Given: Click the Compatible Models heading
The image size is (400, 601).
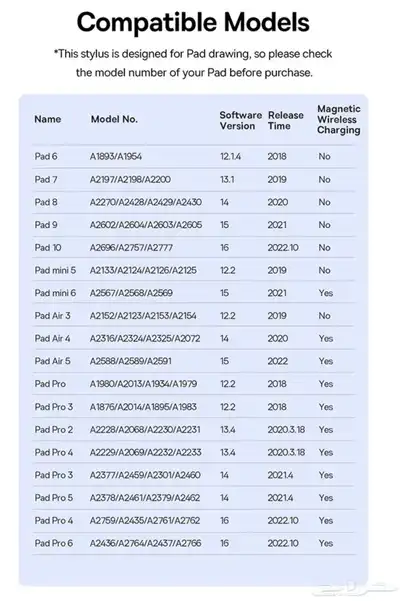Looking at the screenshot, I should click(x=193, y=23).
